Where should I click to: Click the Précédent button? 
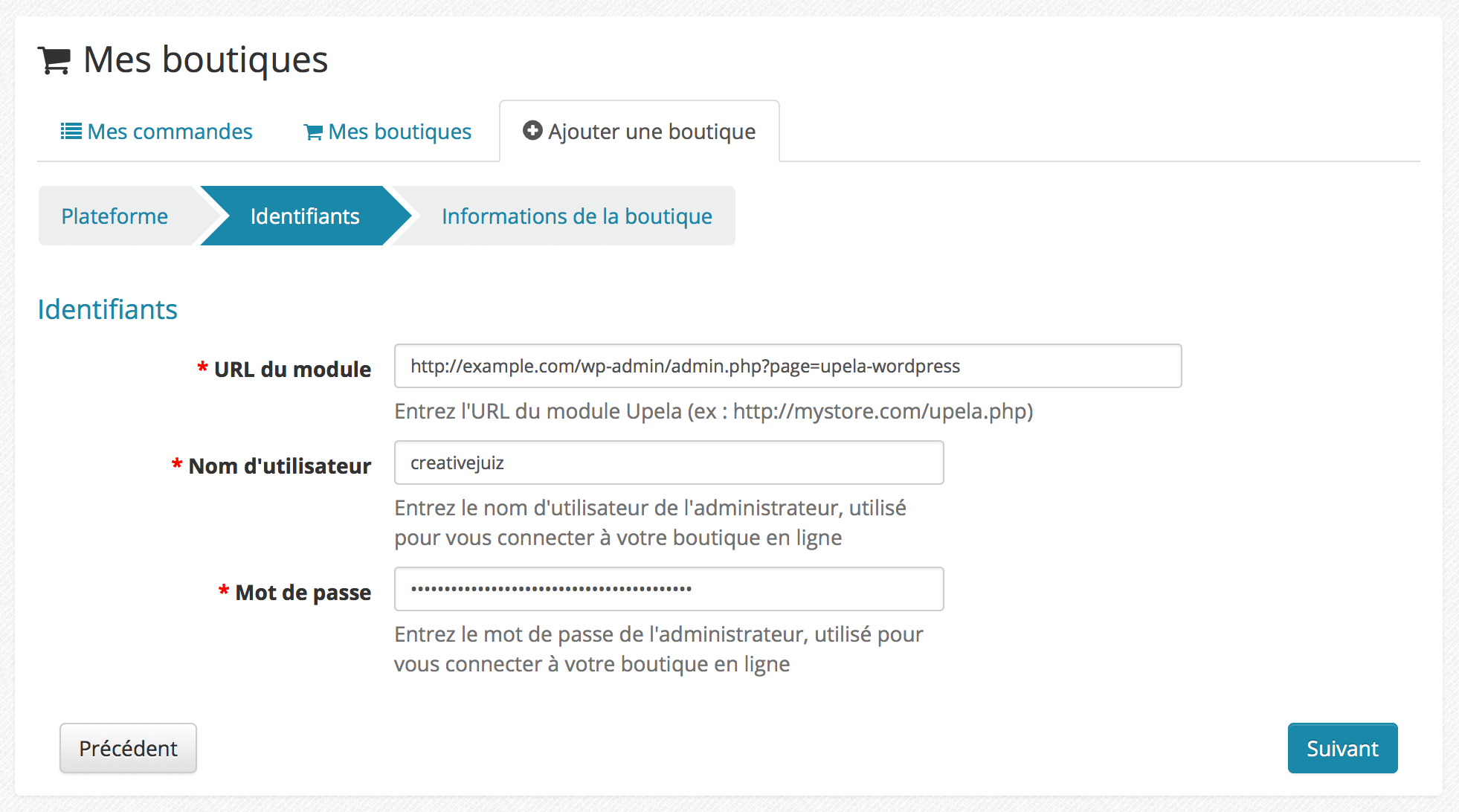pos(128,748)
